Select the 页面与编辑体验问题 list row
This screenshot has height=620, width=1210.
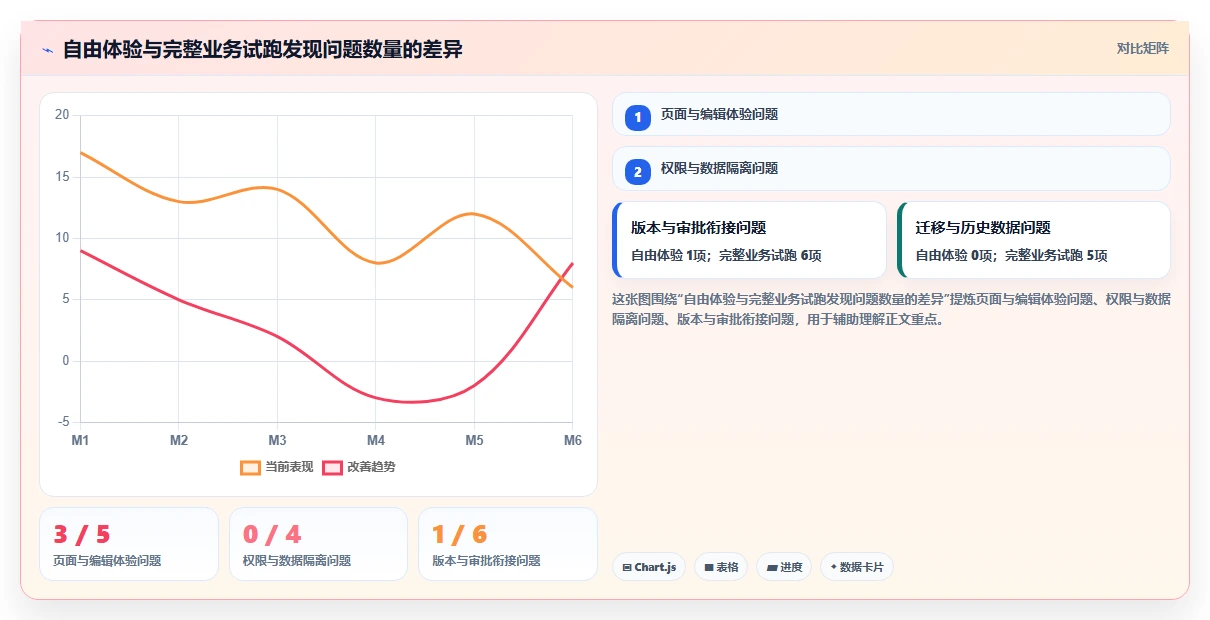click(x=891, y=114)
